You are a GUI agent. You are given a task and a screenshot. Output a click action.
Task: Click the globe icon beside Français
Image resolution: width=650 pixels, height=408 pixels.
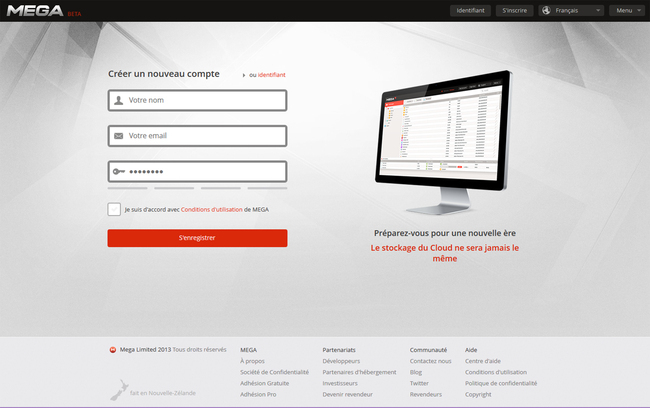tap(546, 10)
